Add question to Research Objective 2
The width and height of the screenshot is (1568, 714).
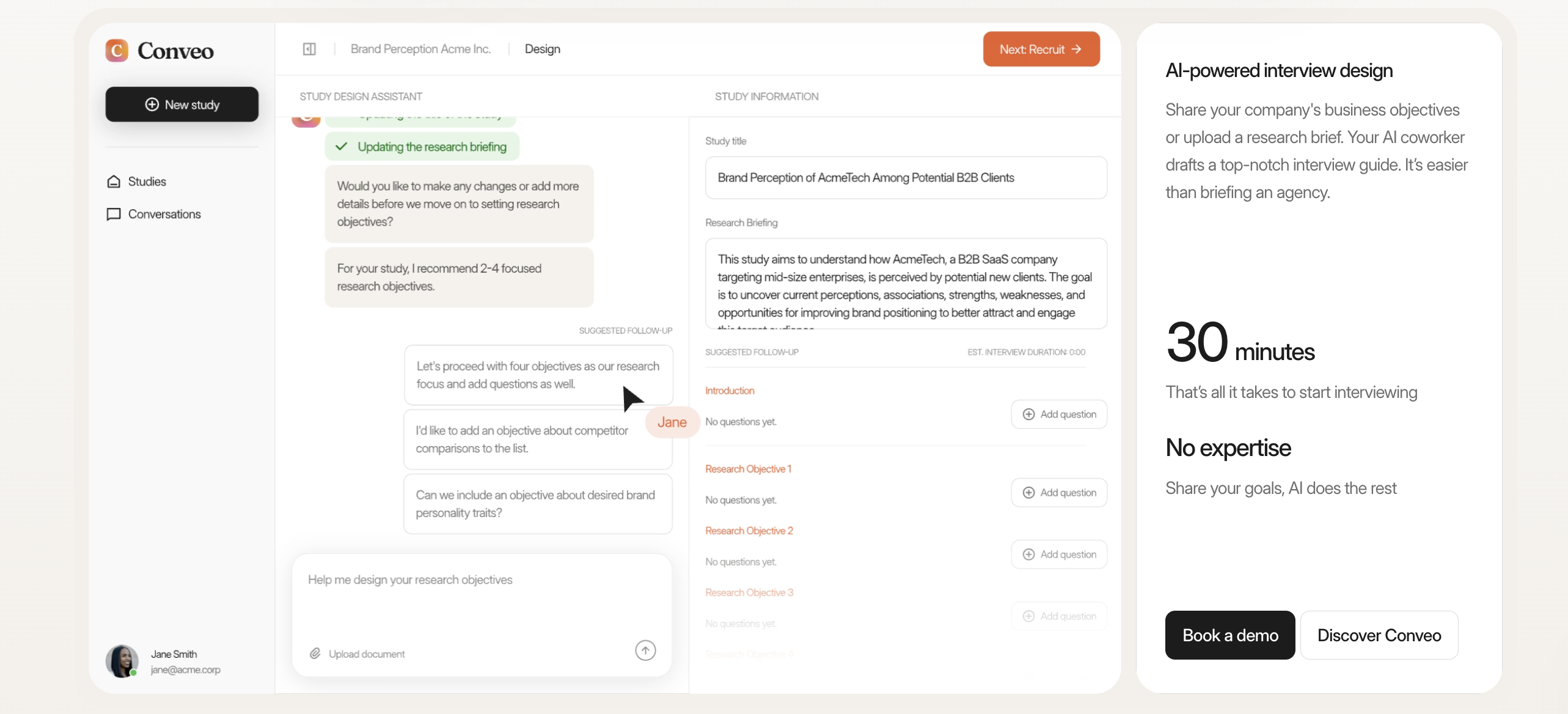point(1059,554)
